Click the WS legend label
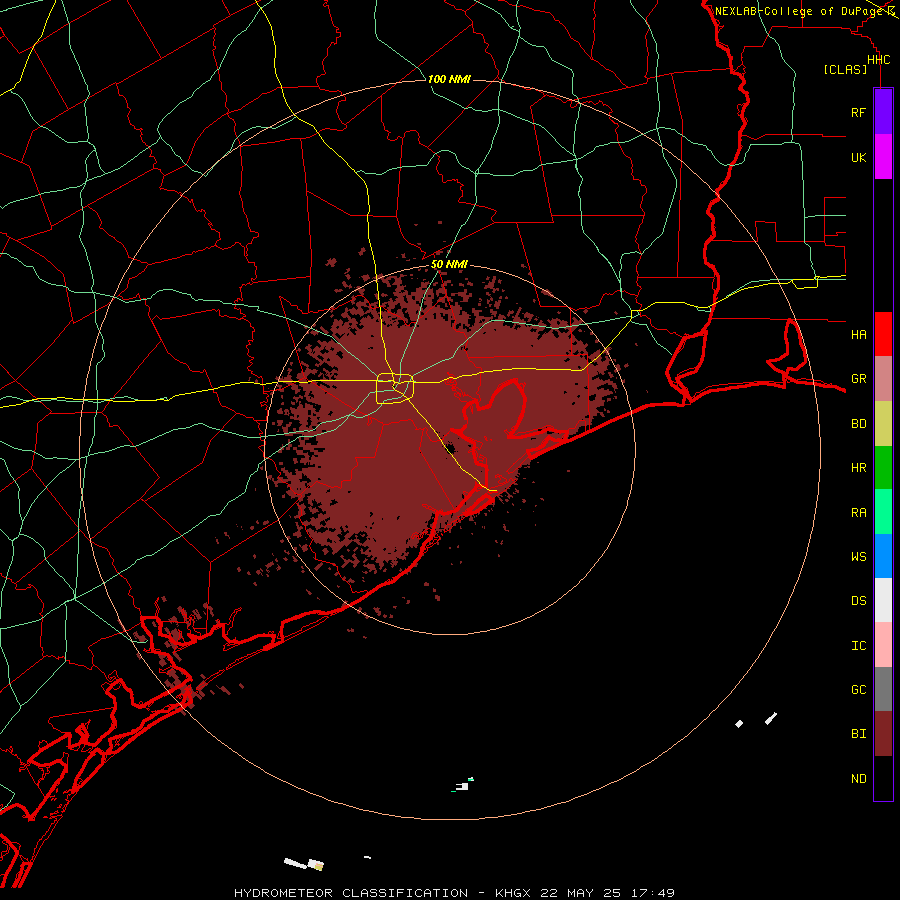 point(858,556)
